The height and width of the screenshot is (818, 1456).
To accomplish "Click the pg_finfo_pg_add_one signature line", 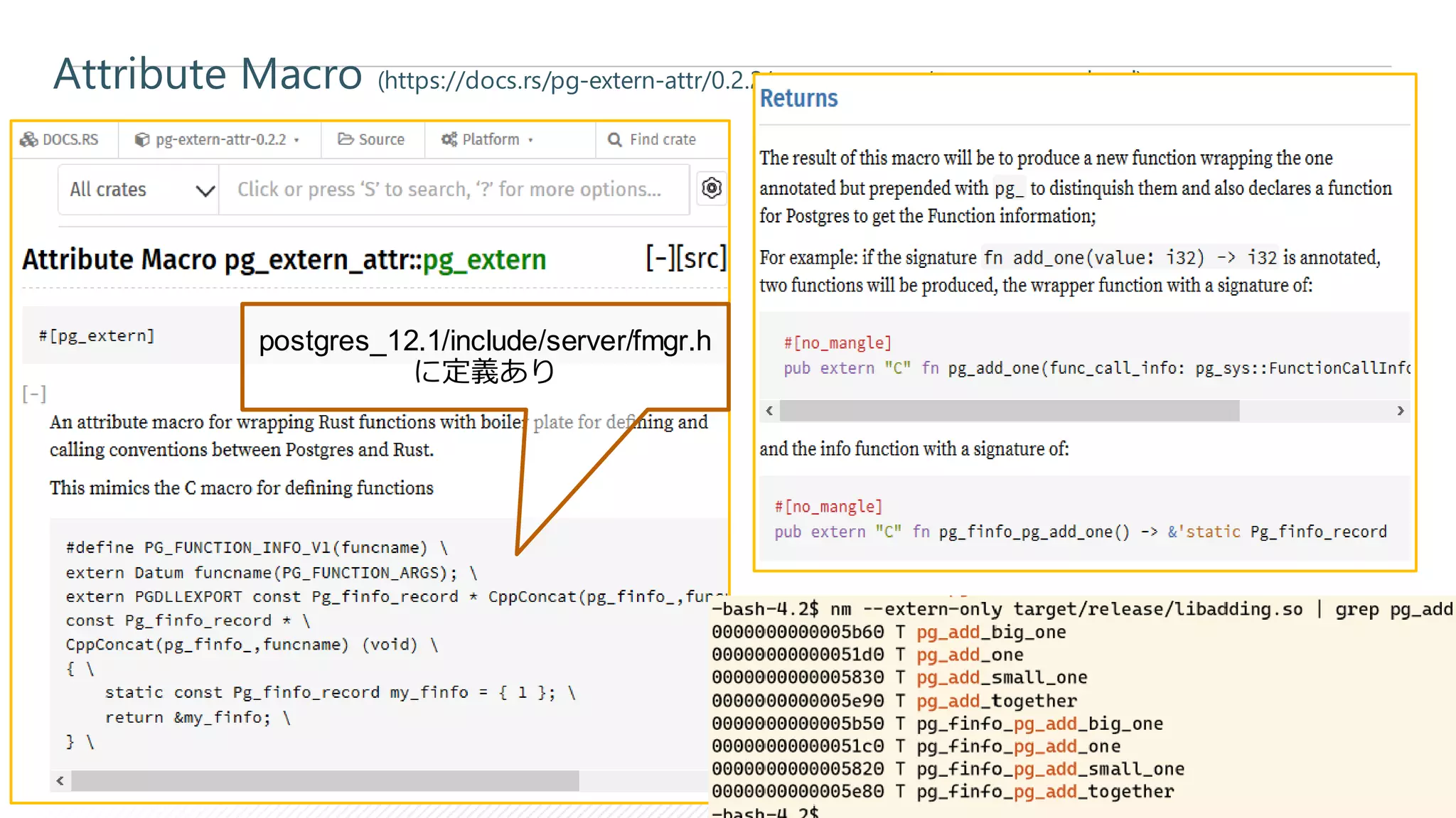I will 1081,532.
